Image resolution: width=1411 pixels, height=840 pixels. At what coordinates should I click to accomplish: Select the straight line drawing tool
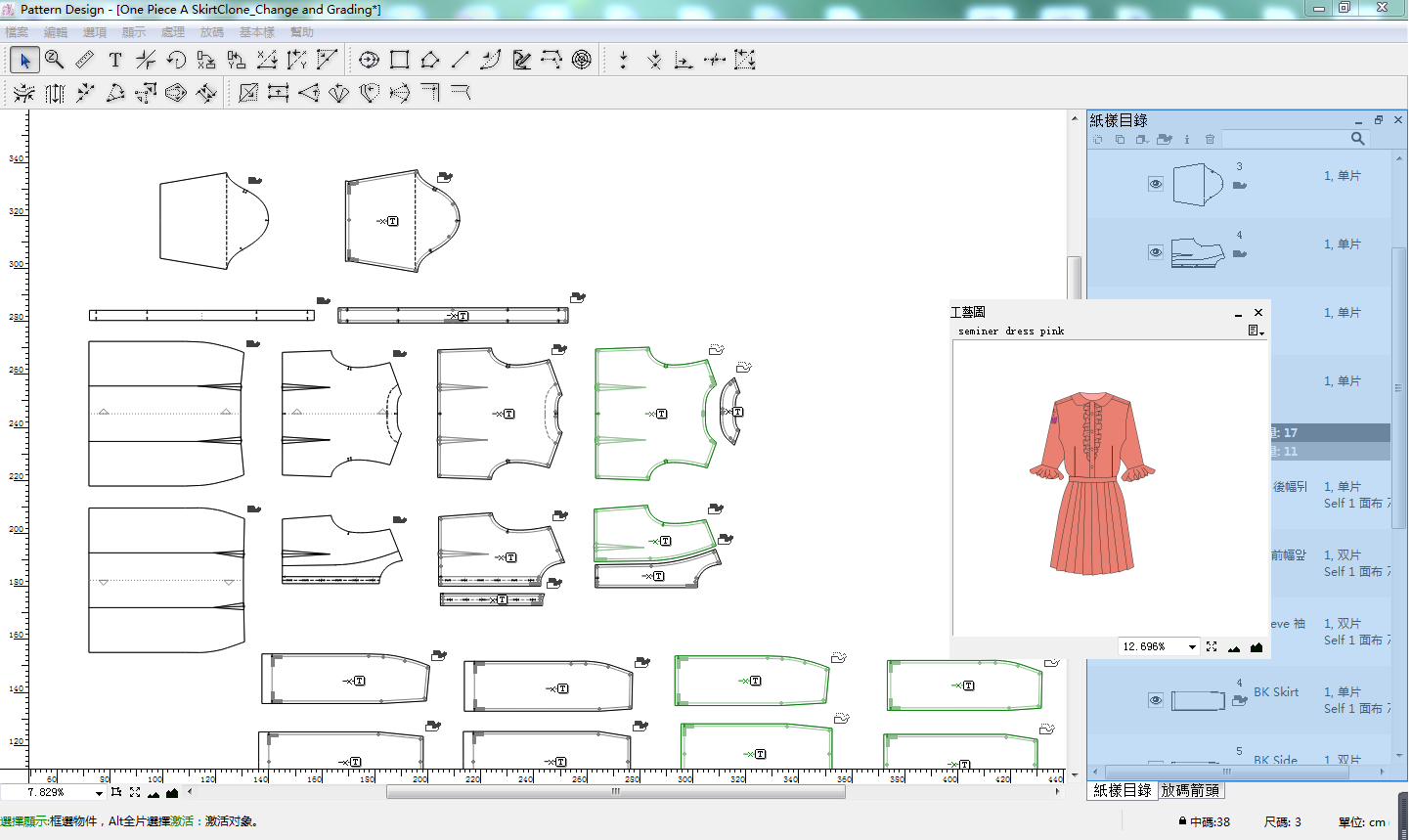pyautogui.click(x=460, y=61)
